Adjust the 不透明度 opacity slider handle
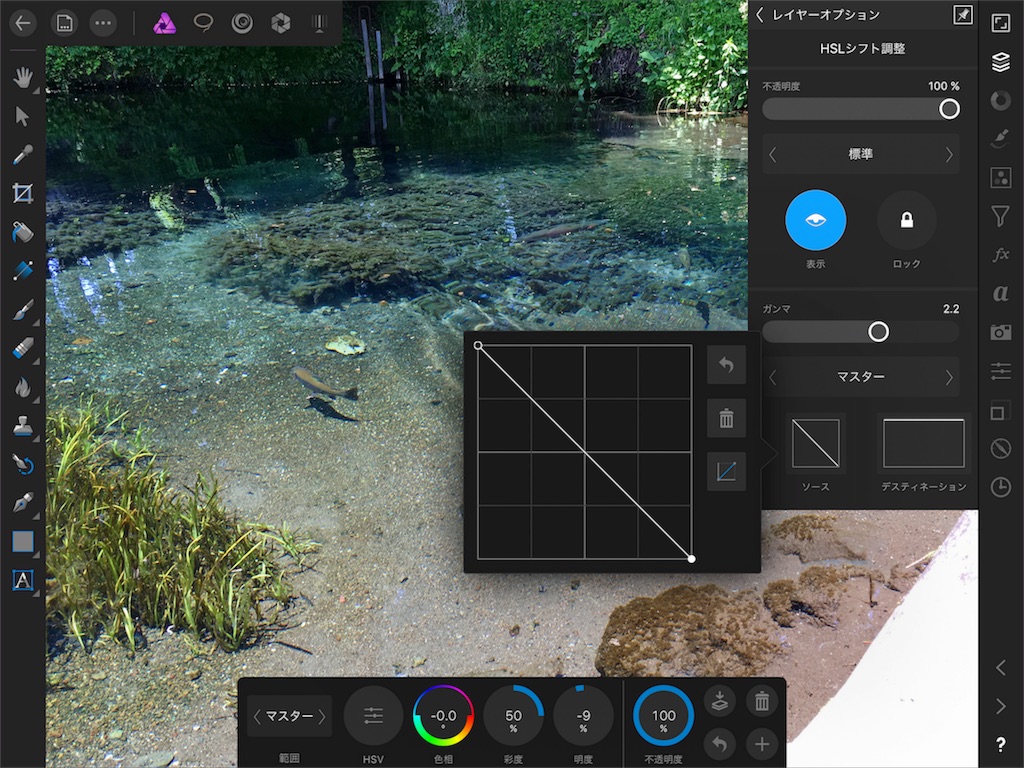 coord(949,109)
